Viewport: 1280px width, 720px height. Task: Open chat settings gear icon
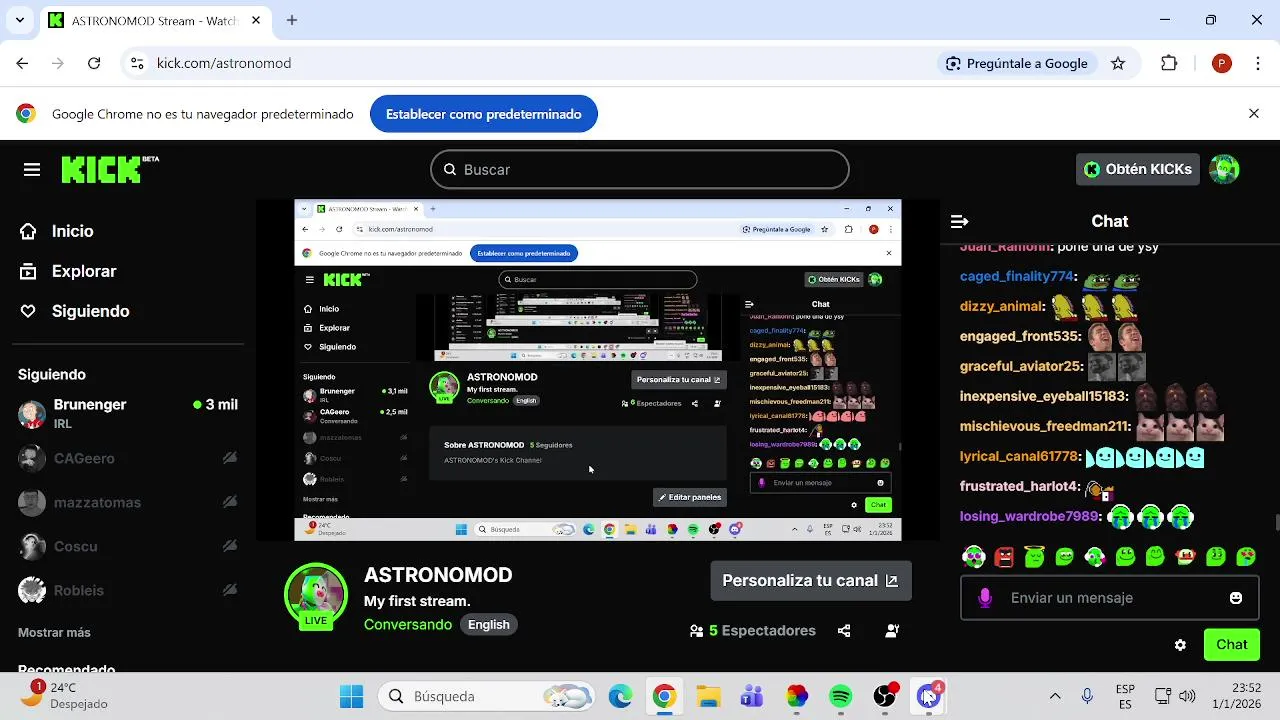pyautogui.click(x=1180, y=645)
